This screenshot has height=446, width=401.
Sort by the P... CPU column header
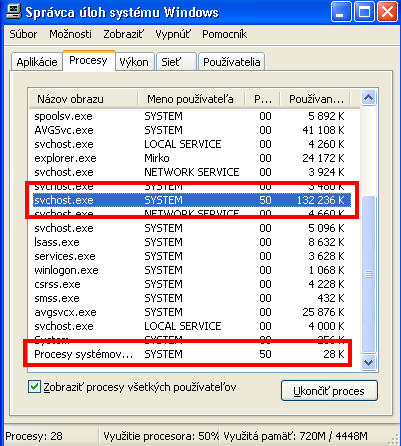(x=263, y=99)
